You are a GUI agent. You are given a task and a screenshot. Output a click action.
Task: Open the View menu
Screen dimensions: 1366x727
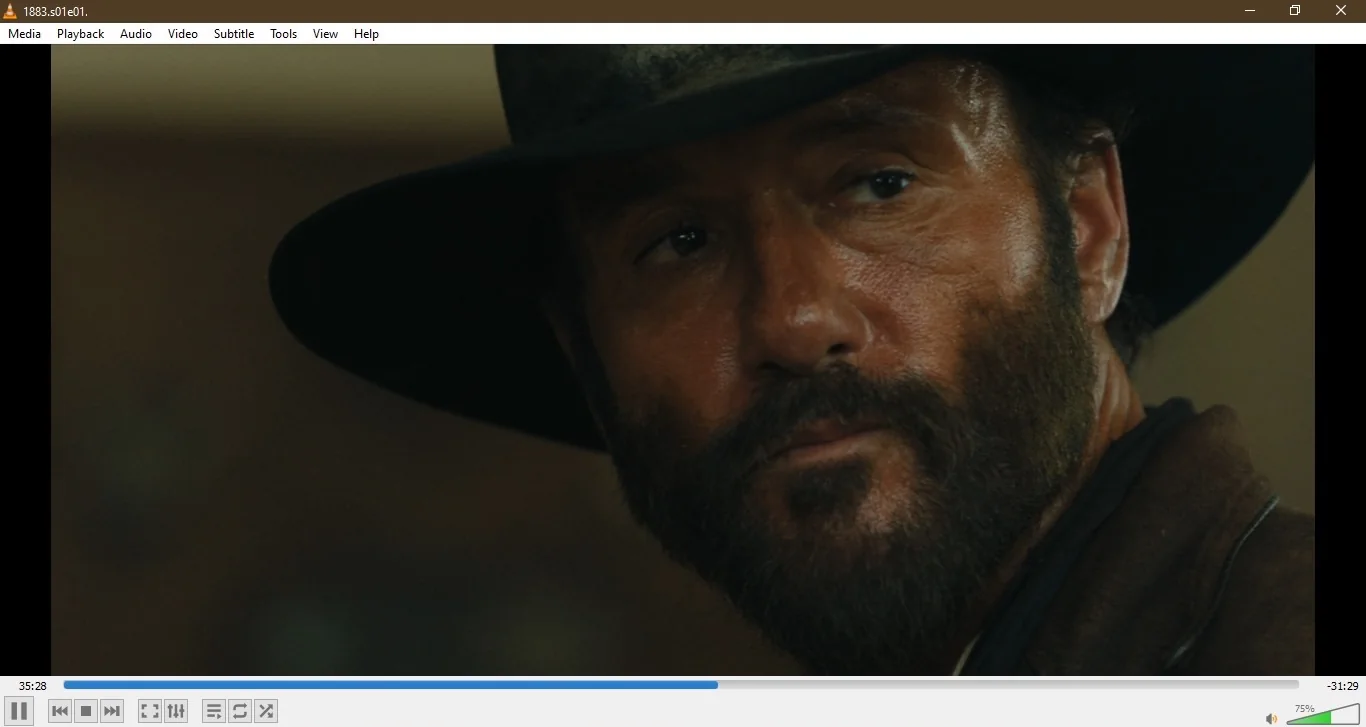click(x=326, y=34)
